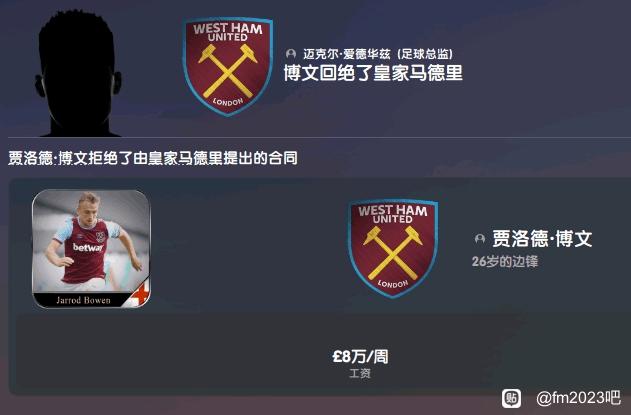Click the England flag on player card
The image size is (631, 415).
tap(141, 295)
